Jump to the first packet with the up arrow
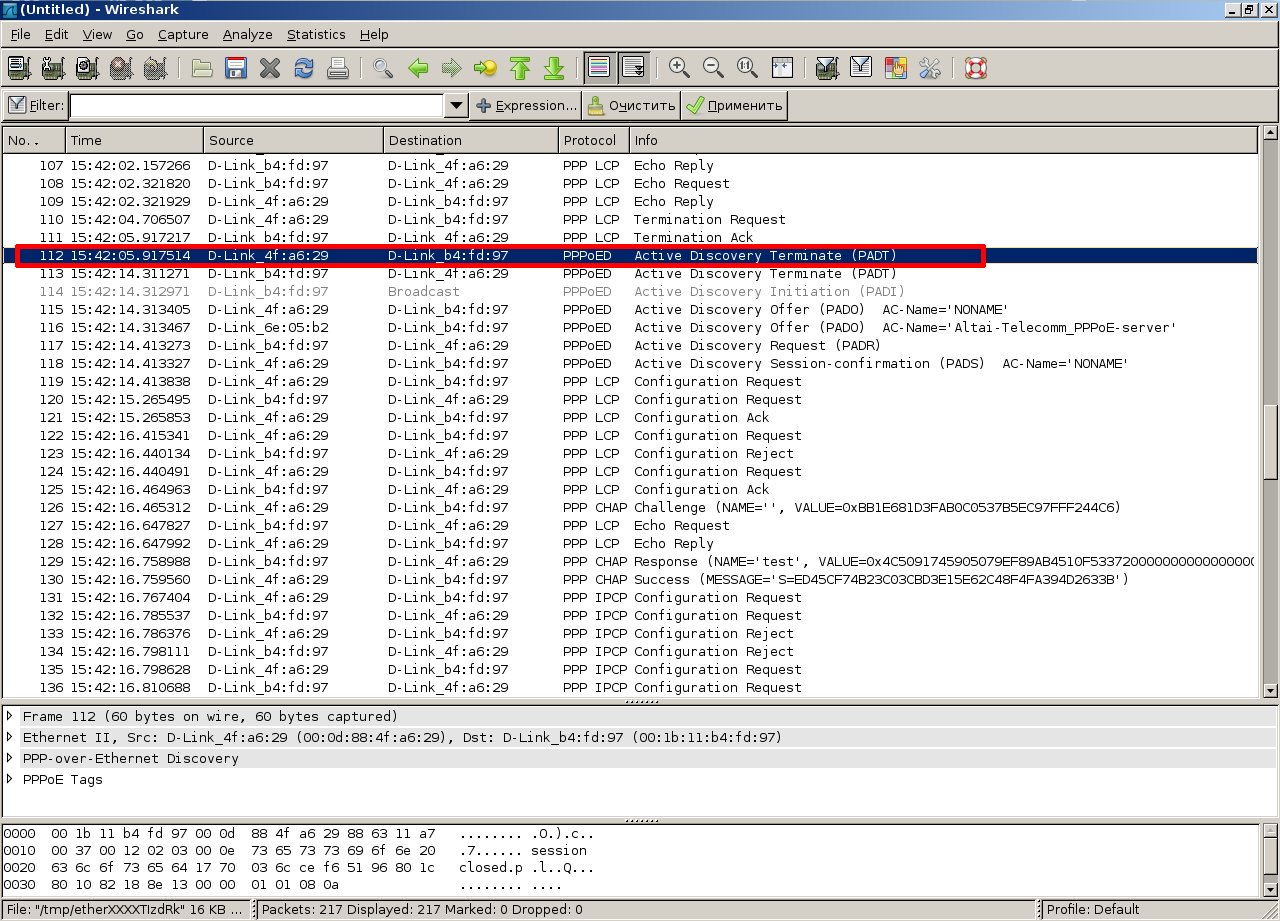Viewport: 1280px width, 921px height. coord(519,68)
